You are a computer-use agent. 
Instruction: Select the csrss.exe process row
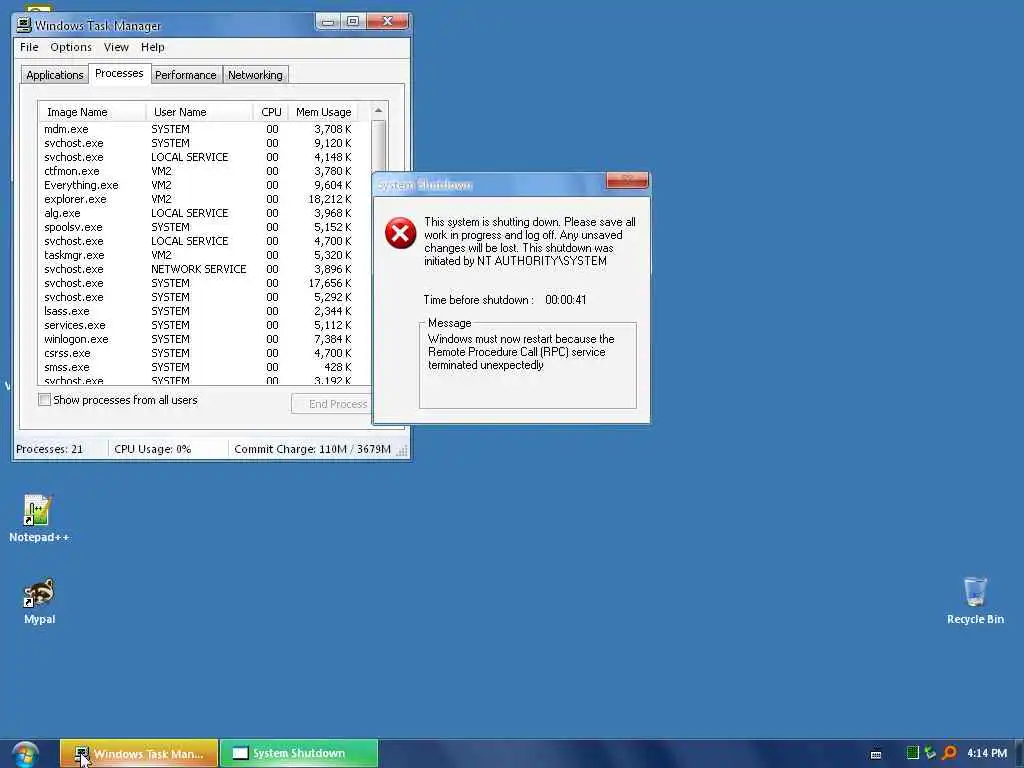pyautogui.click(x=197, y=353)
